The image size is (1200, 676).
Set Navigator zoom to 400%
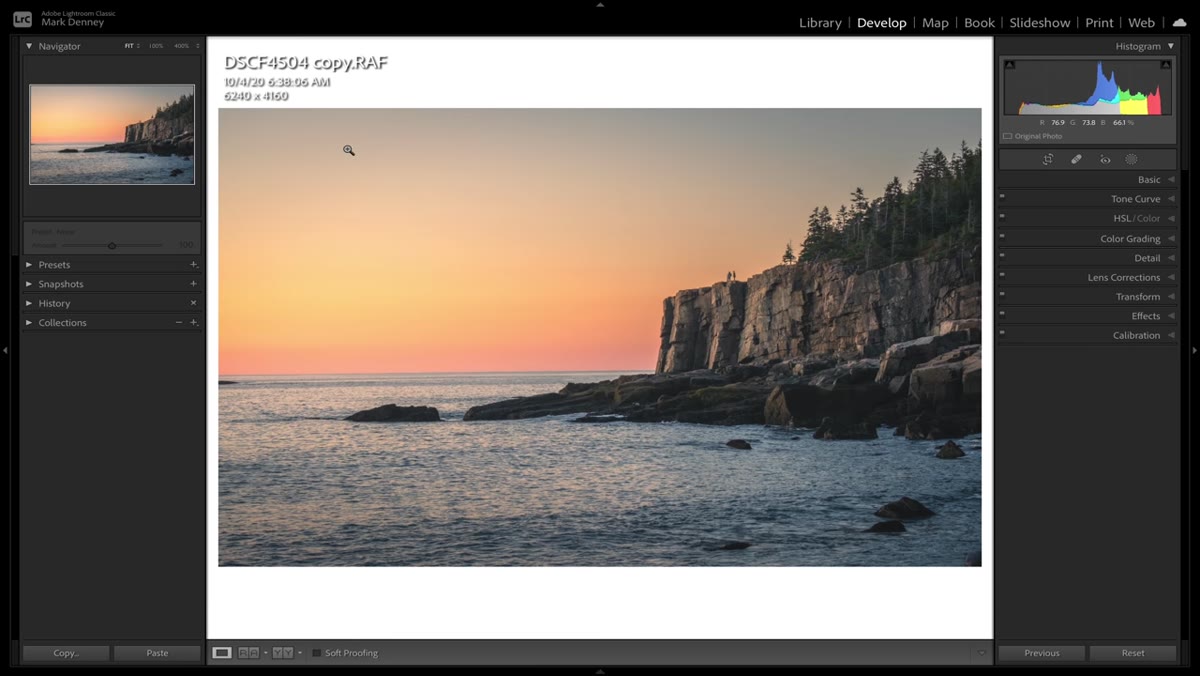pyautogui.click(x=181, y=46)
